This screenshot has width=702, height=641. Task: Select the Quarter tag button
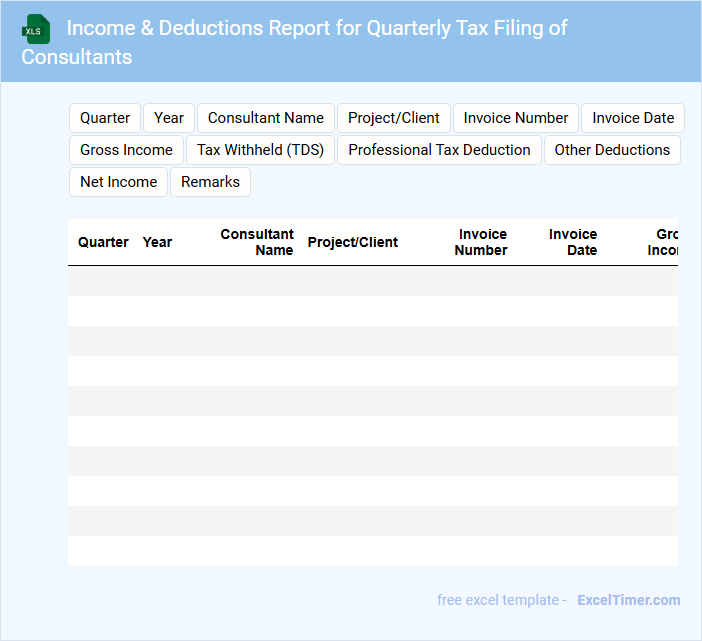[x=105, y=118]
